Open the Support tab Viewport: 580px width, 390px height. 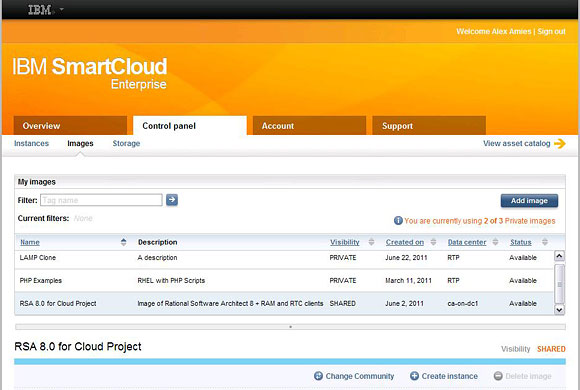pyautogui.click(x=429, y=126)
